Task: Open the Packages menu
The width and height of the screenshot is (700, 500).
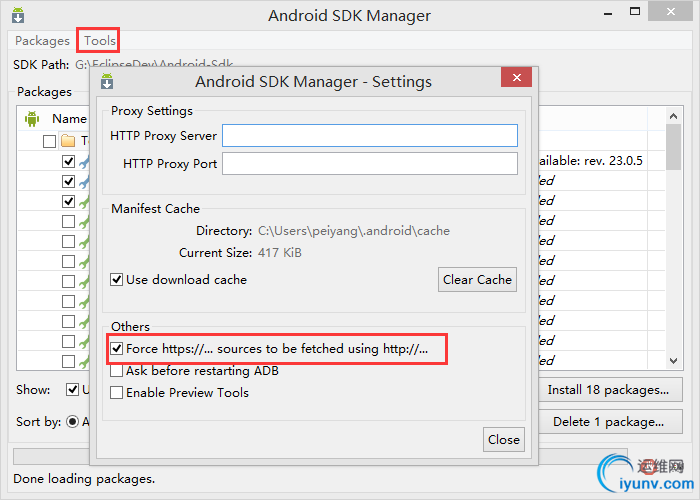Action: [x=42, y=41]
